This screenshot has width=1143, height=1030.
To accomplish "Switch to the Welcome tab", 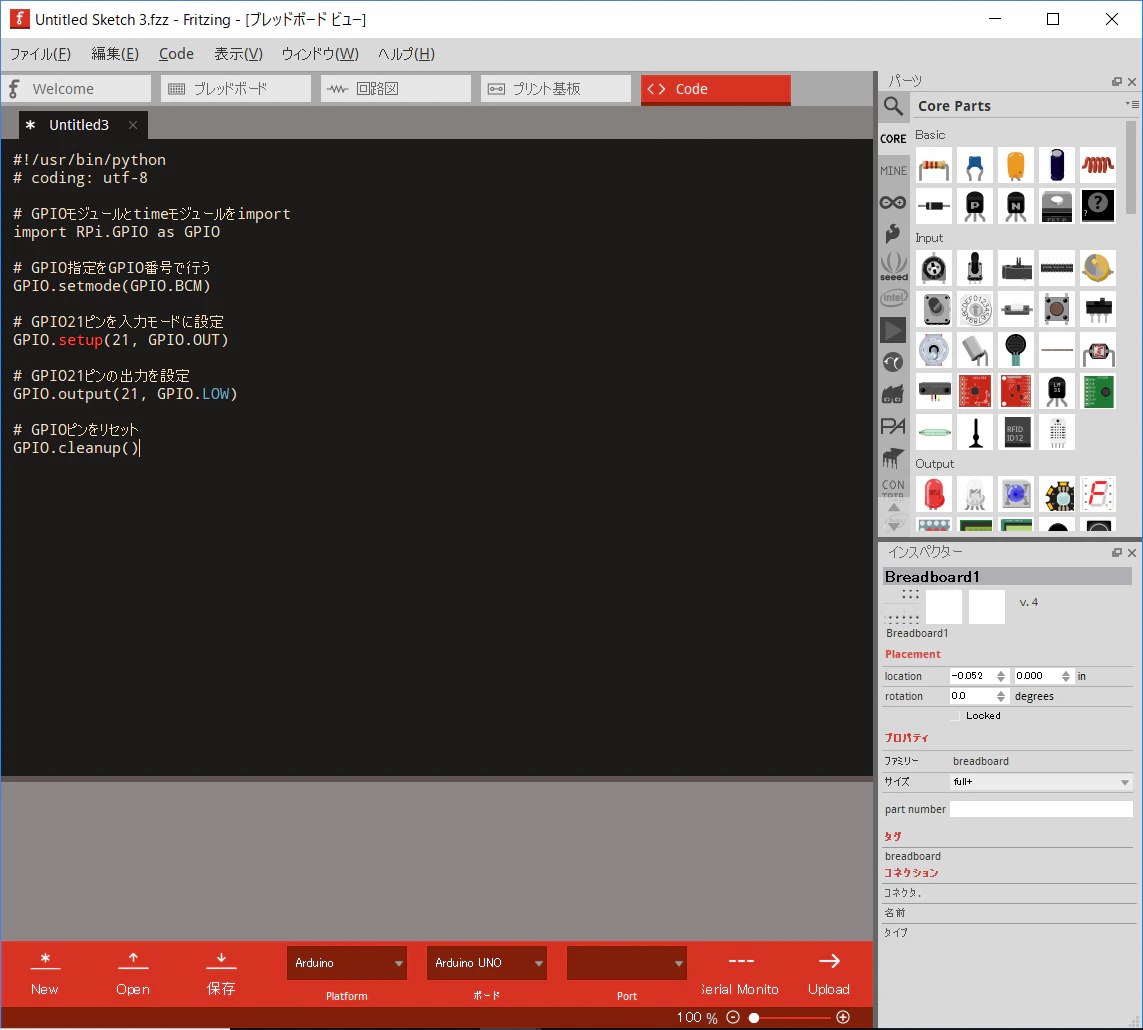I will [76, 89].
